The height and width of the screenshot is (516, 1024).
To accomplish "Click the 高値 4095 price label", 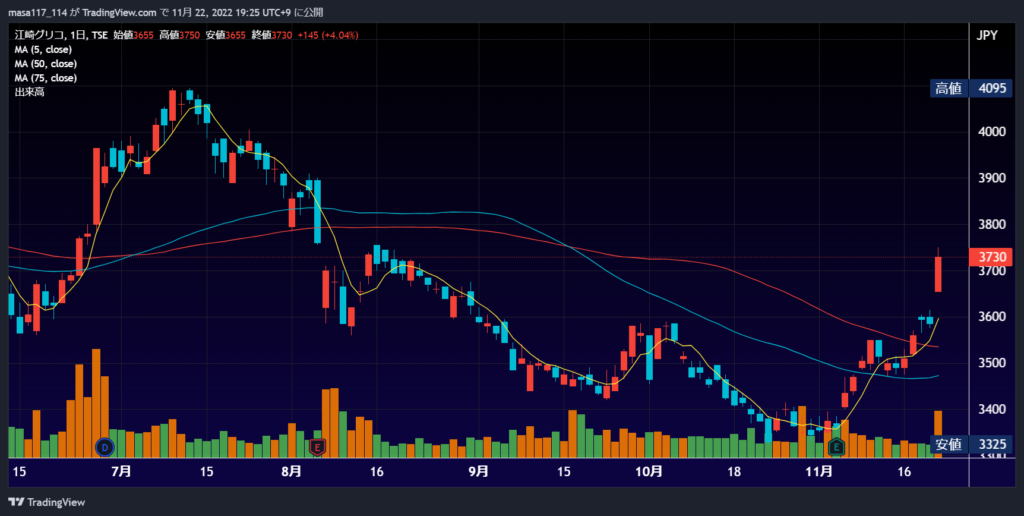I will [970, 88].
